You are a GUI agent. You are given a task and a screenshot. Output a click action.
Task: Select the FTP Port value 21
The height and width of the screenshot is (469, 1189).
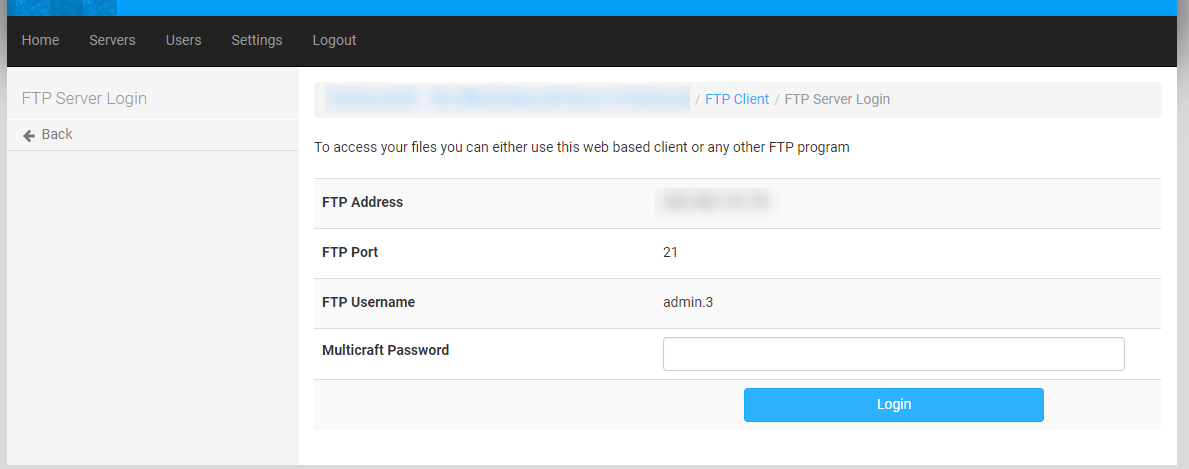click(x=670, y=252)
